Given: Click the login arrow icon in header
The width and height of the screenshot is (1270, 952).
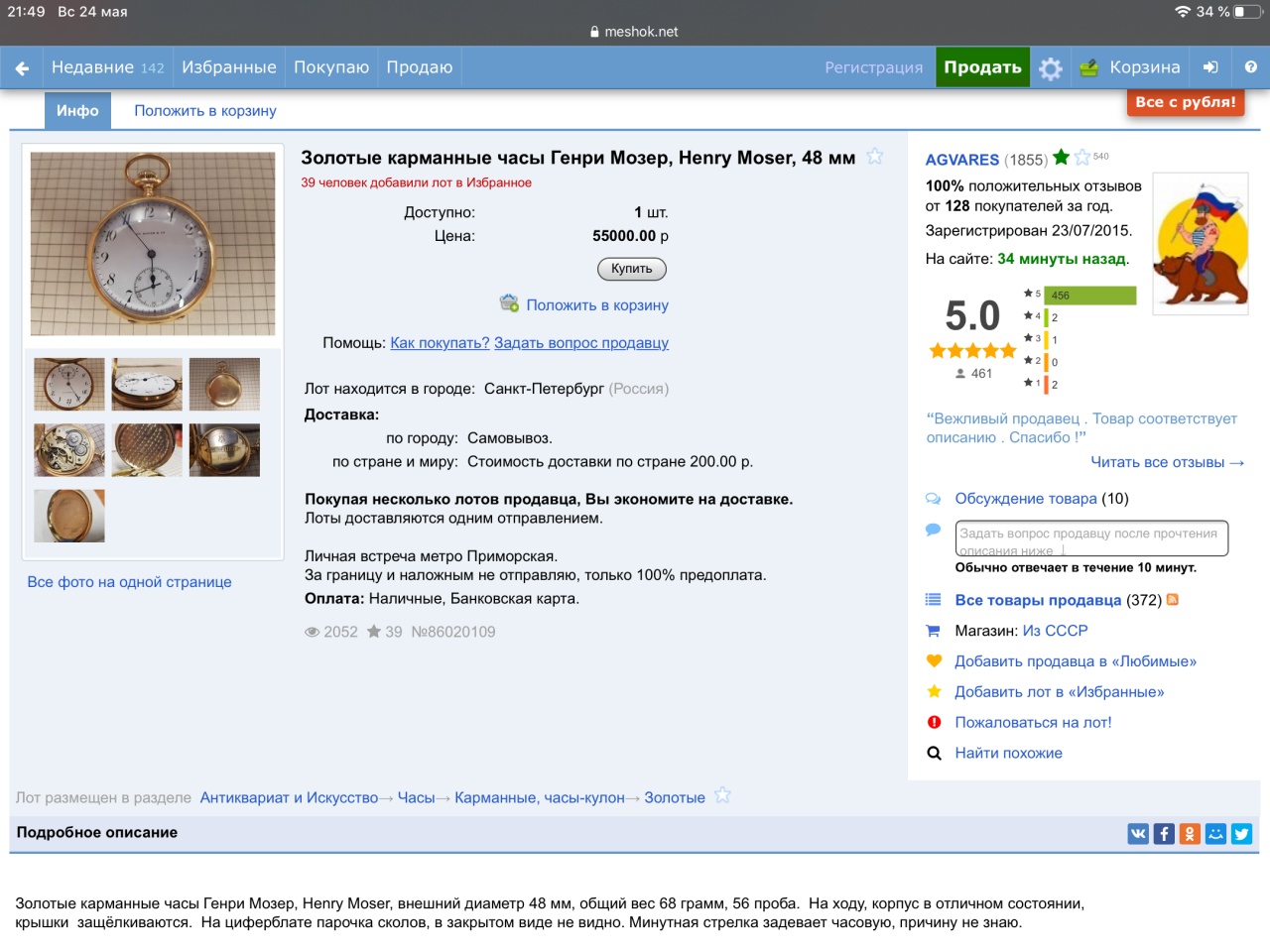Looking at the screenshot, I should pos(1210,67).
